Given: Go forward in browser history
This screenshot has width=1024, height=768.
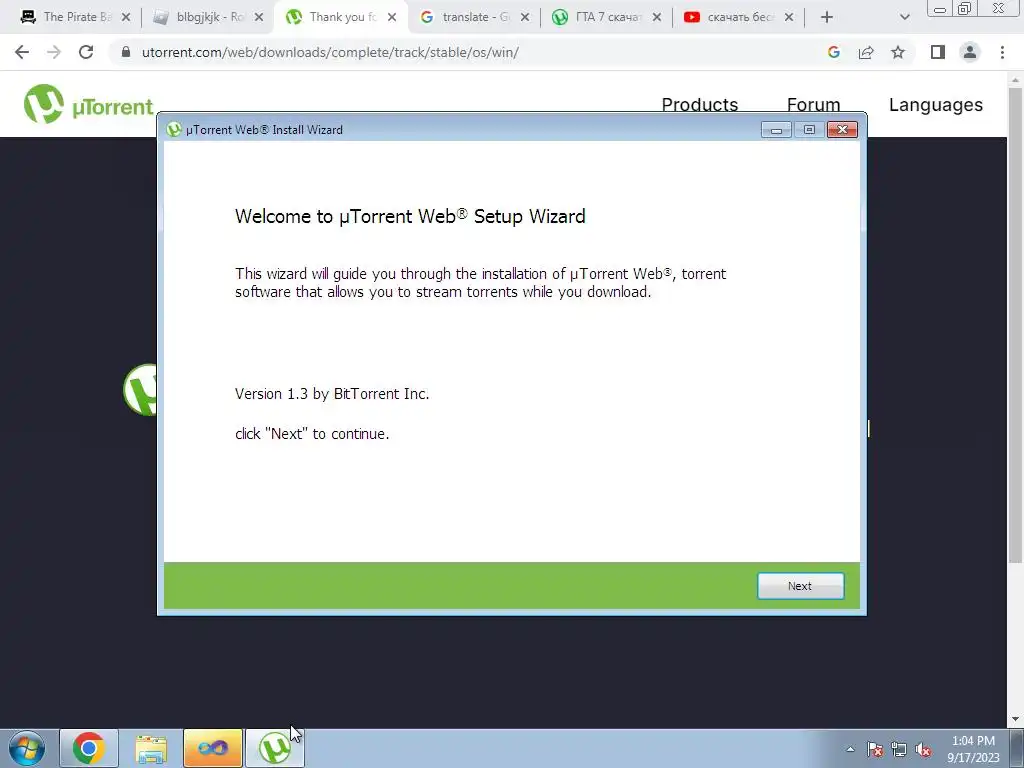Looking at the screenshot, I should pos(54,52).
